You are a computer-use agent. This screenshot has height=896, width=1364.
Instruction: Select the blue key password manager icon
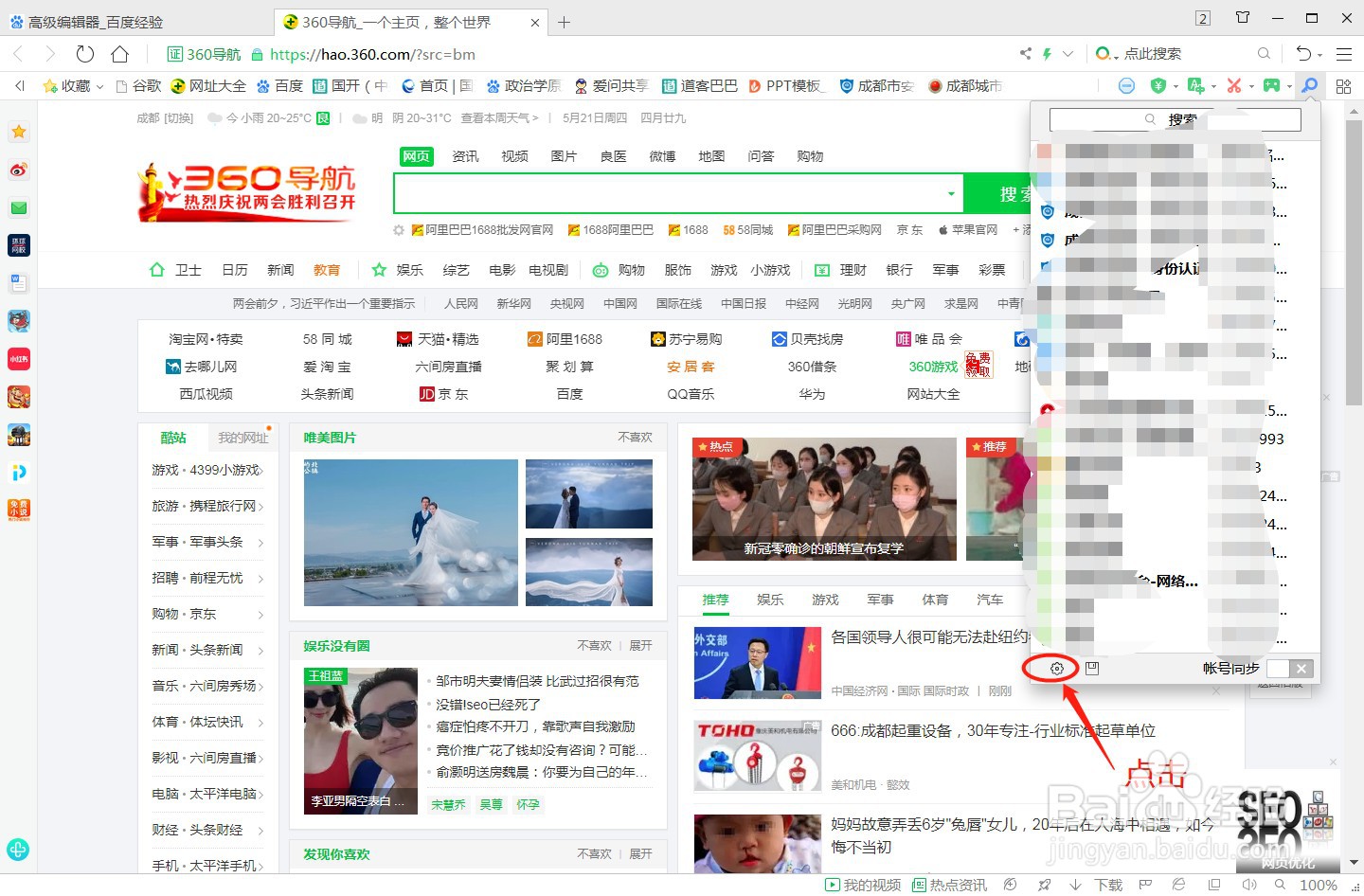1310,85
